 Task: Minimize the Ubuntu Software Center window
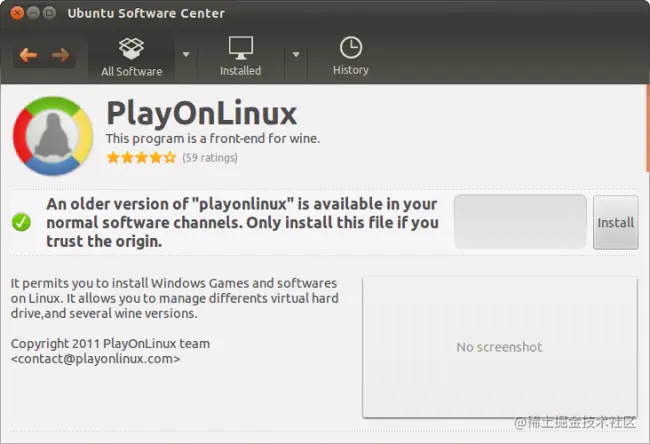pyautogui.click(x=33, y=13)
